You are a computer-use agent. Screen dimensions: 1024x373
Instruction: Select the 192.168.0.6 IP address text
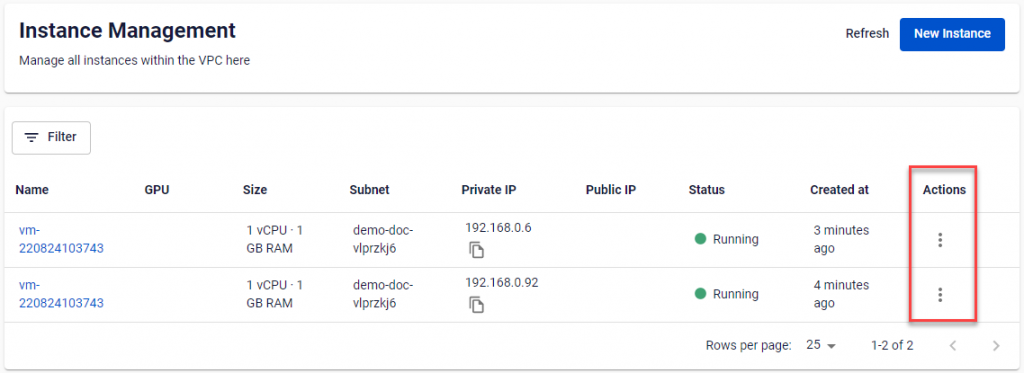pyautogui.click(x=498, y=228)
